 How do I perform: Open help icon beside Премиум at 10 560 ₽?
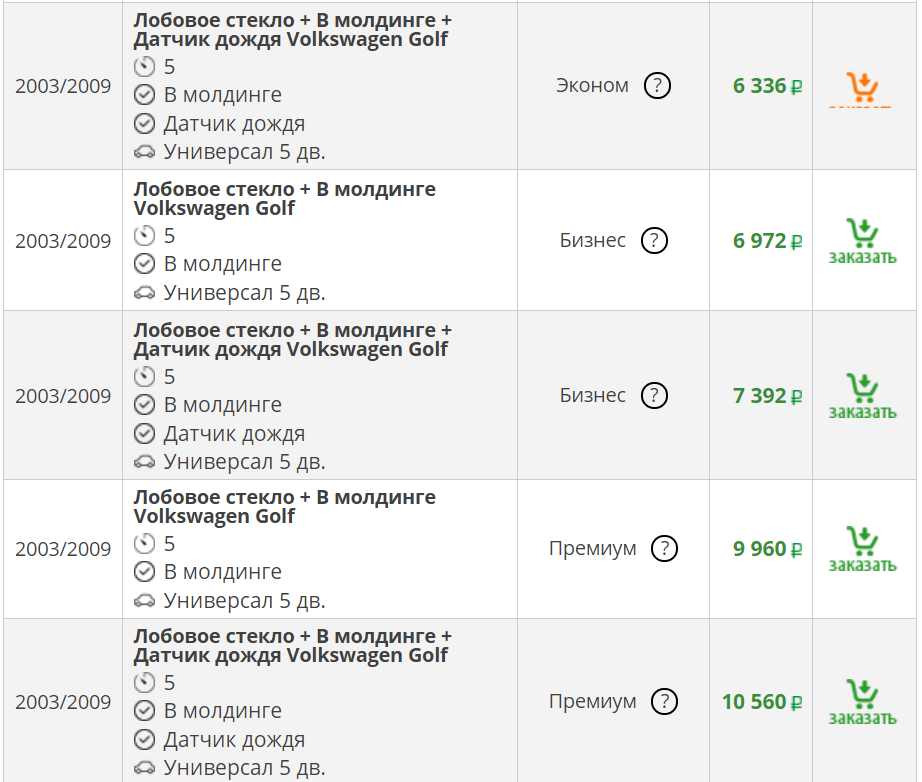tap(664, 702)
